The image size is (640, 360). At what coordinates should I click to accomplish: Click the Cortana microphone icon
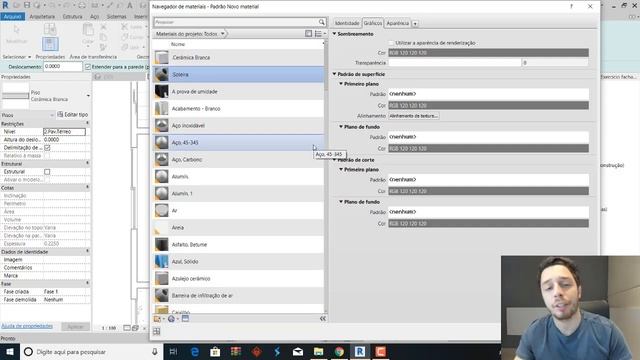155,351
